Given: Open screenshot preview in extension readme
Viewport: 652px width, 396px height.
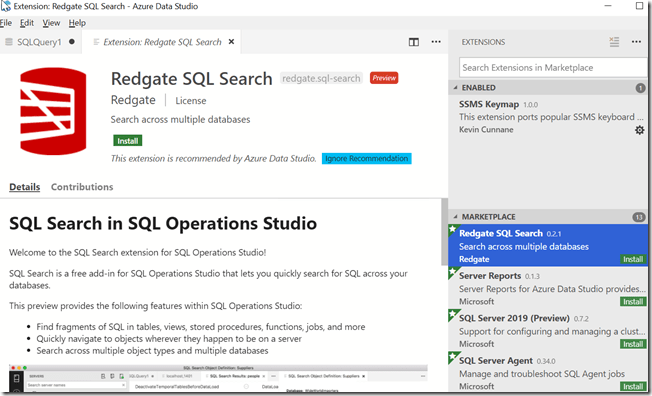Looking at the screenshot, I should coord(218,379).
